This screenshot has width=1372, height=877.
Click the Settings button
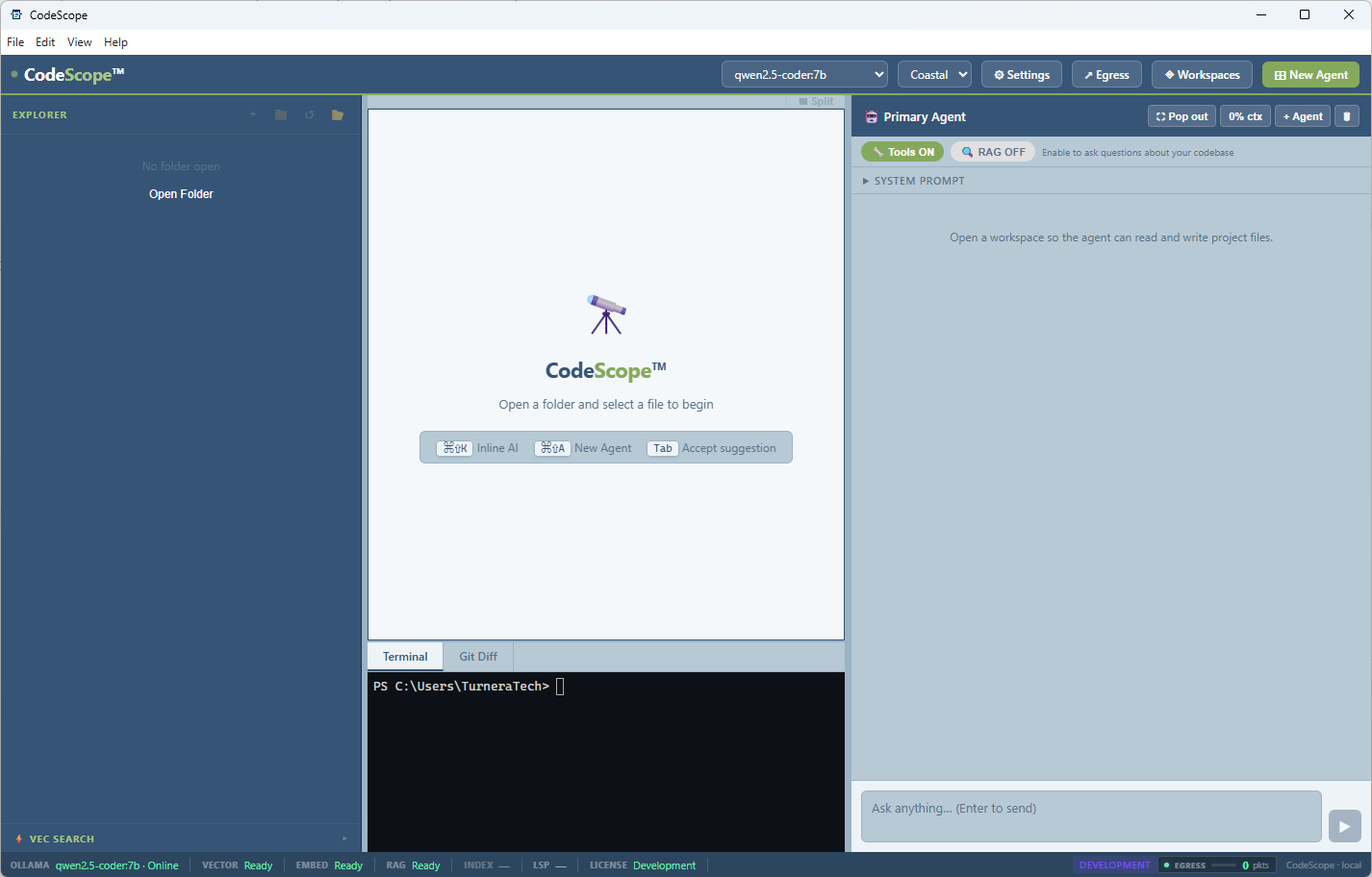click(x=1022, y=74)
